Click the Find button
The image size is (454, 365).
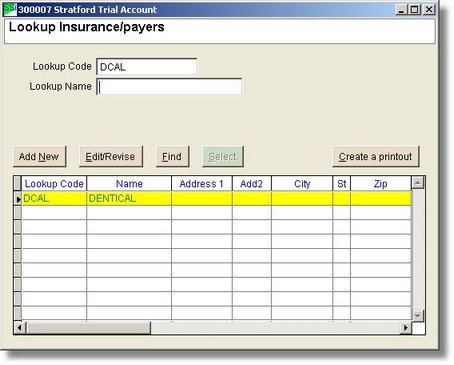172,156
